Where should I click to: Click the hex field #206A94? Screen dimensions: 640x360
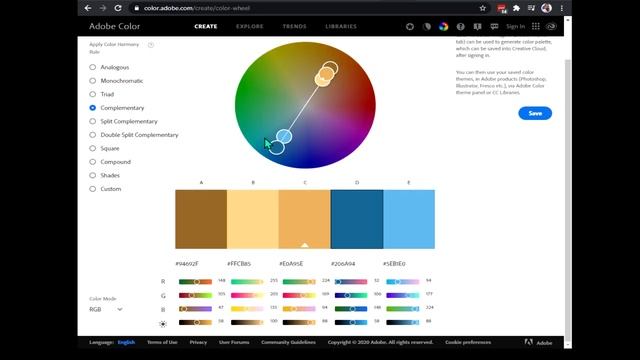(x=343, y=264)
